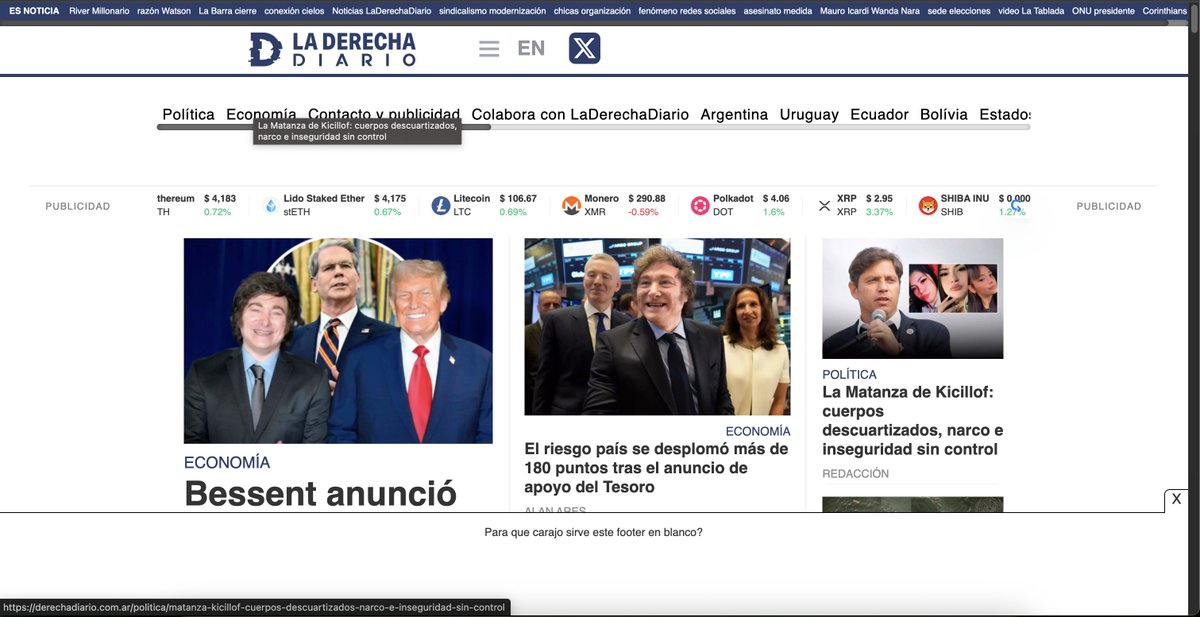Open the La Derecha Diario logo homepage

332,49
